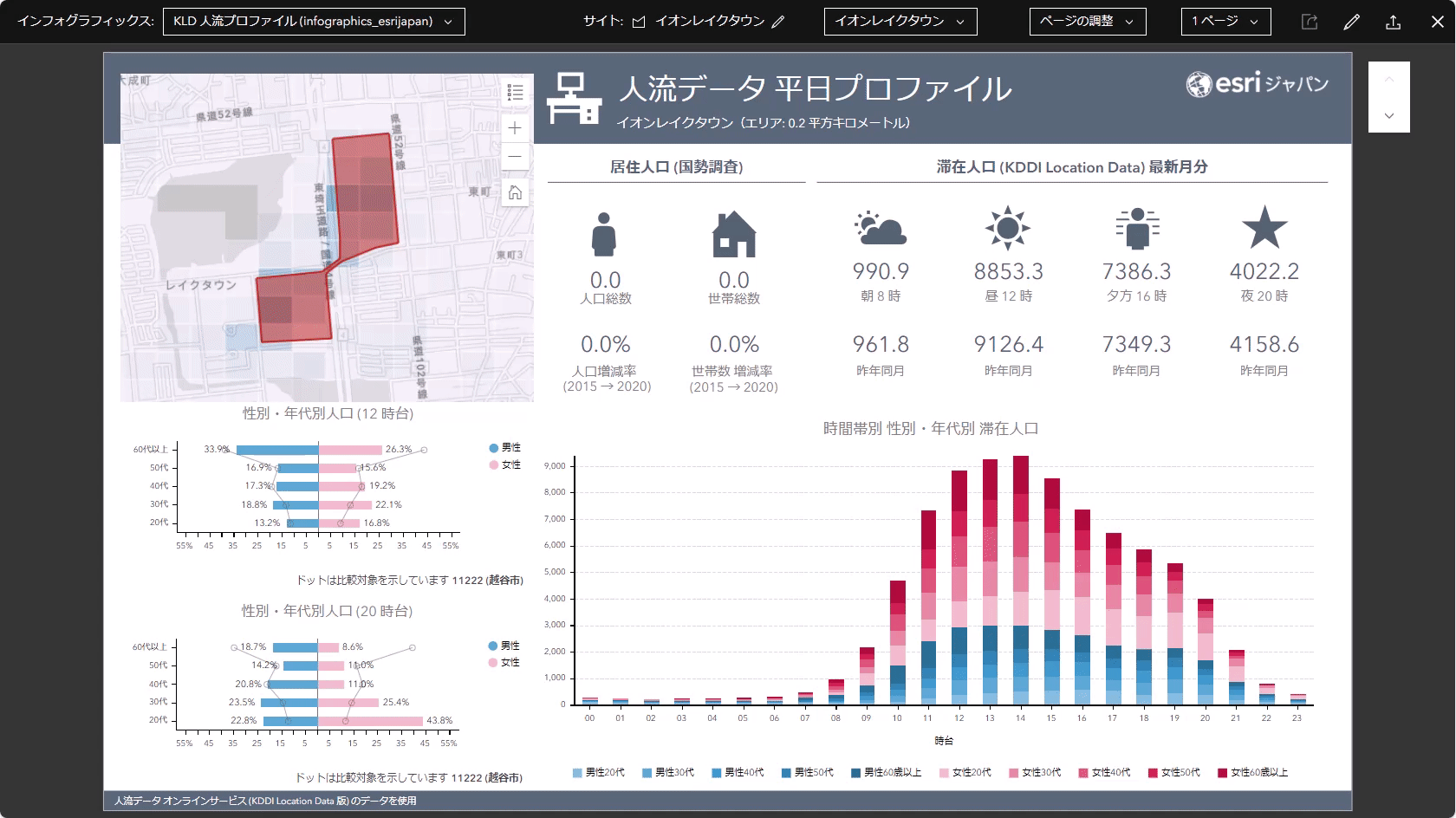The image size is (1456, 818).
Task: Reset map to home extent
Action: 515,192
